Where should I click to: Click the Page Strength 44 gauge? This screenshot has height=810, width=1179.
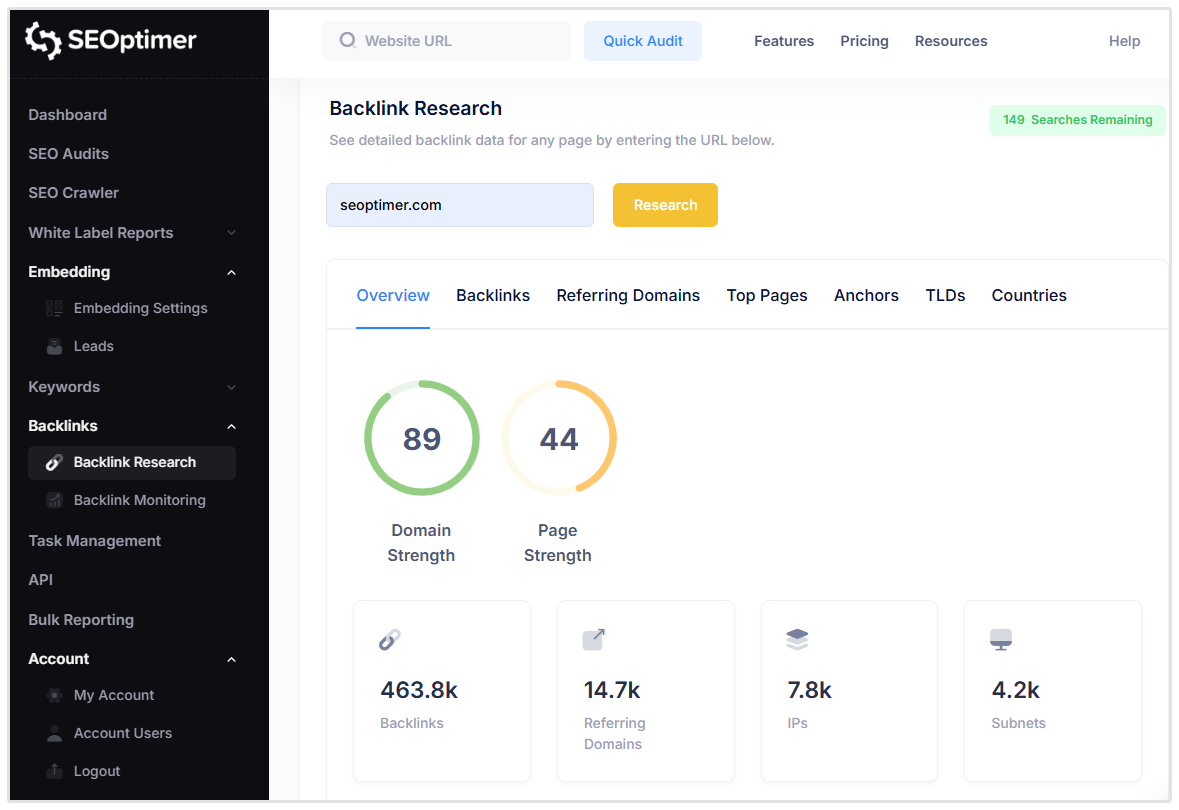pos(559,438)
